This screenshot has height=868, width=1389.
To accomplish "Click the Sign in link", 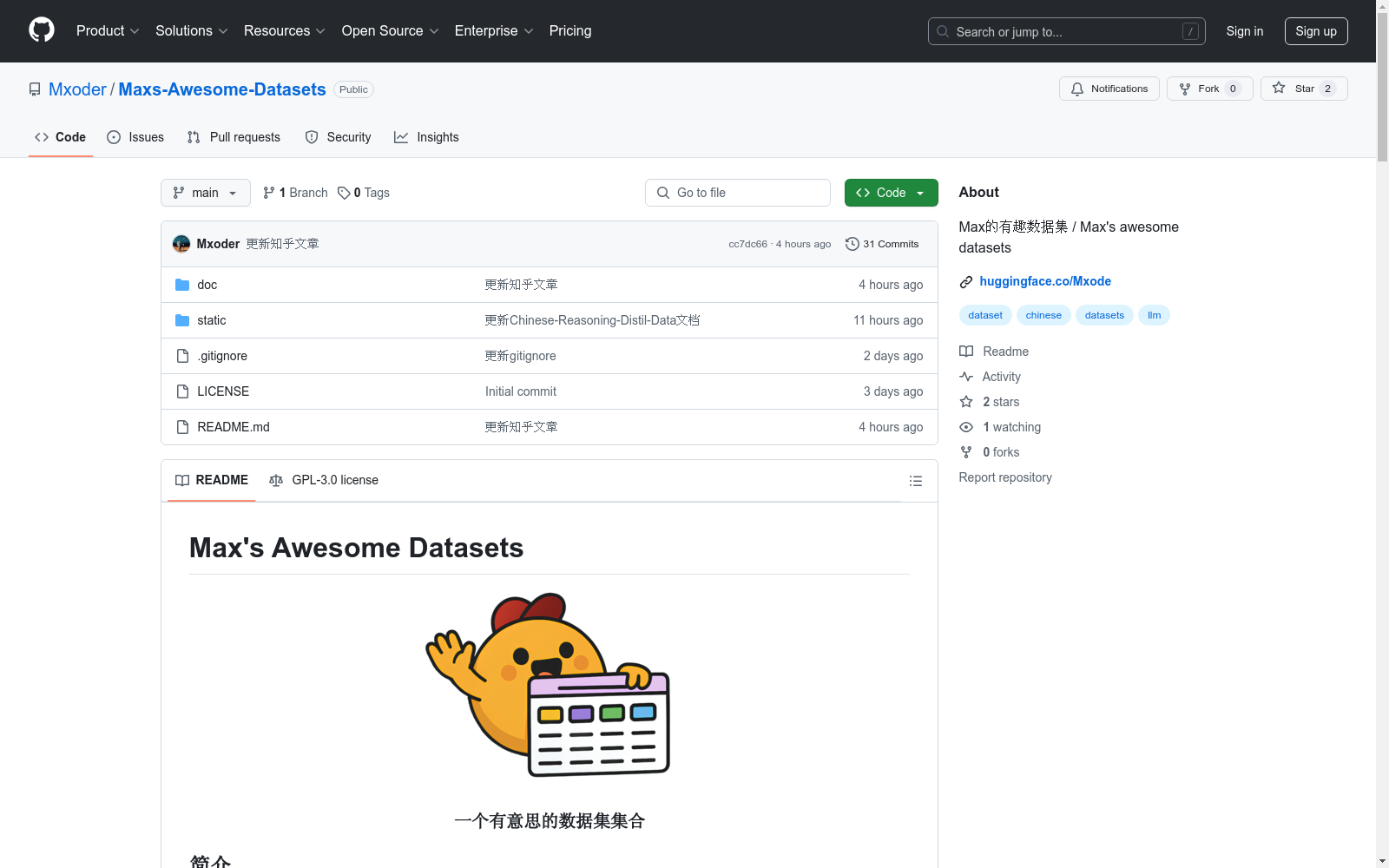I will tap(1245, 31).
